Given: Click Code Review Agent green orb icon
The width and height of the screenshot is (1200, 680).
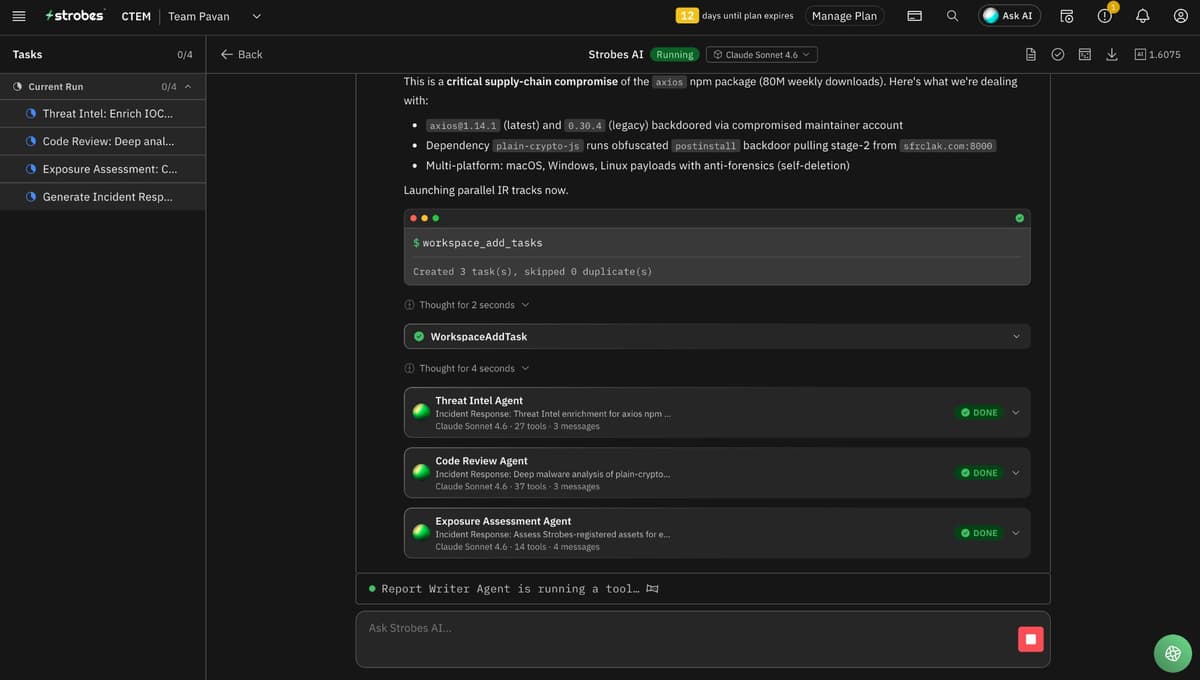Looking at the screenshot, I should coord(421,472).
